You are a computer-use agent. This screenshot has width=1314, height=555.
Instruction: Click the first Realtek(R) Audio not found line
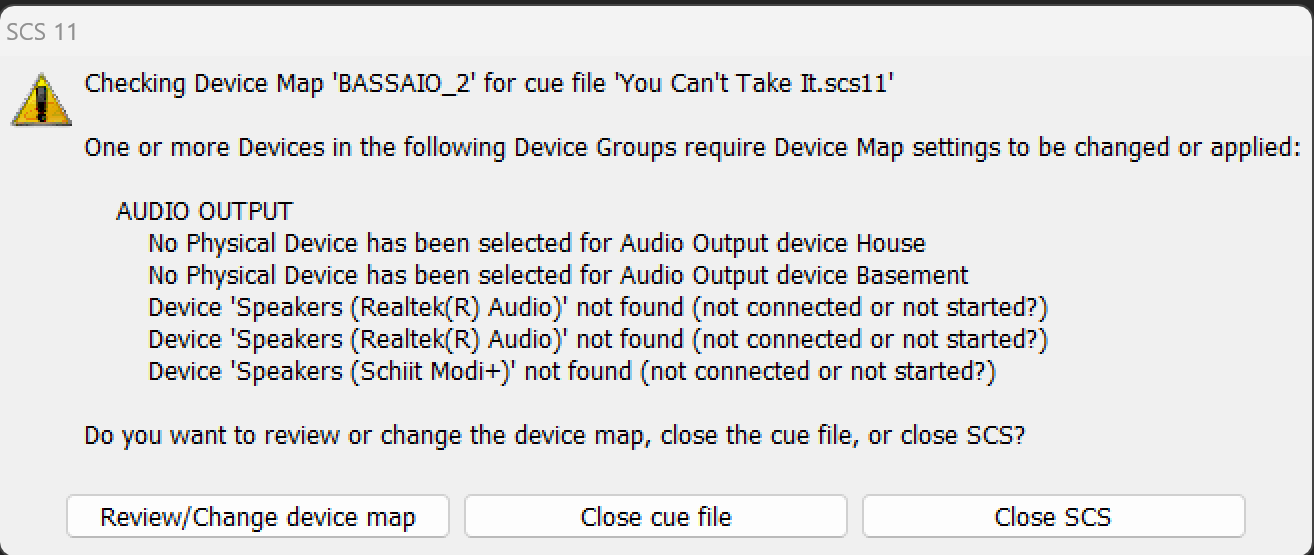point(597,307)
